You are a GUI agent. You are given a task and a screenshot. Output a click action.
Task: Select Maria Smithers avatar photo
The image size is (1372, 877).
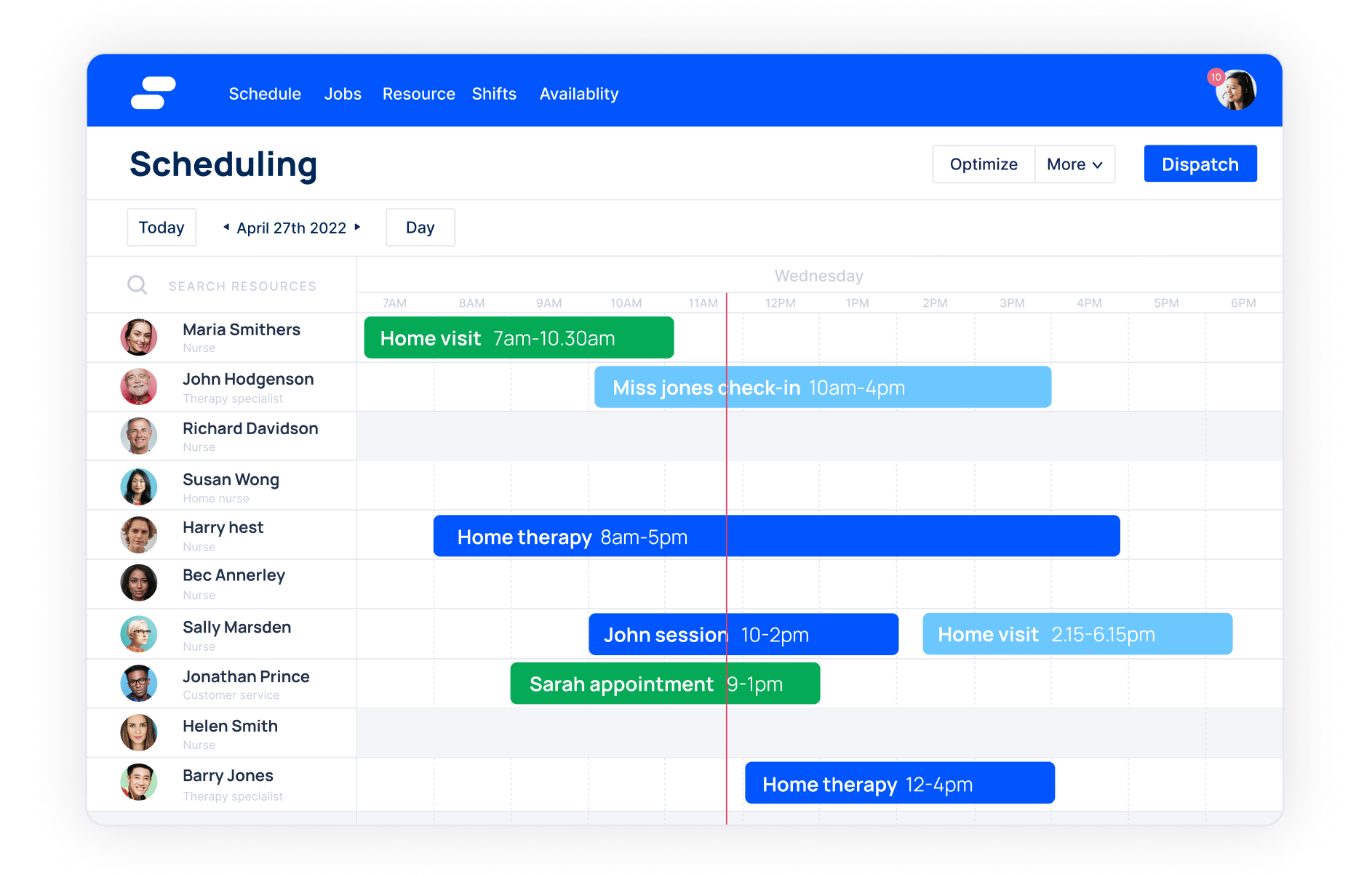point(139,337)
